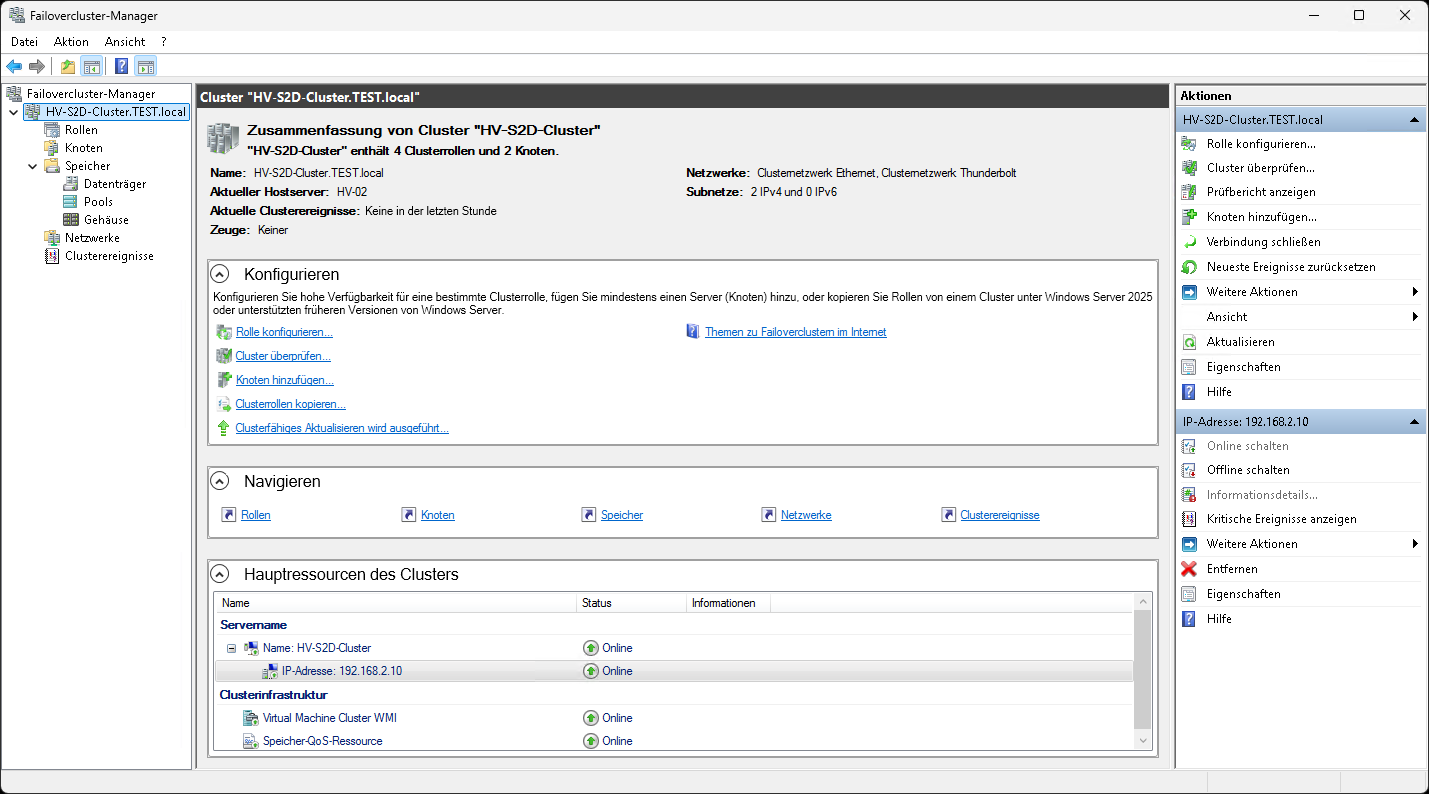
Task: Click the Informationen column header
Action: tap(728, 603)
